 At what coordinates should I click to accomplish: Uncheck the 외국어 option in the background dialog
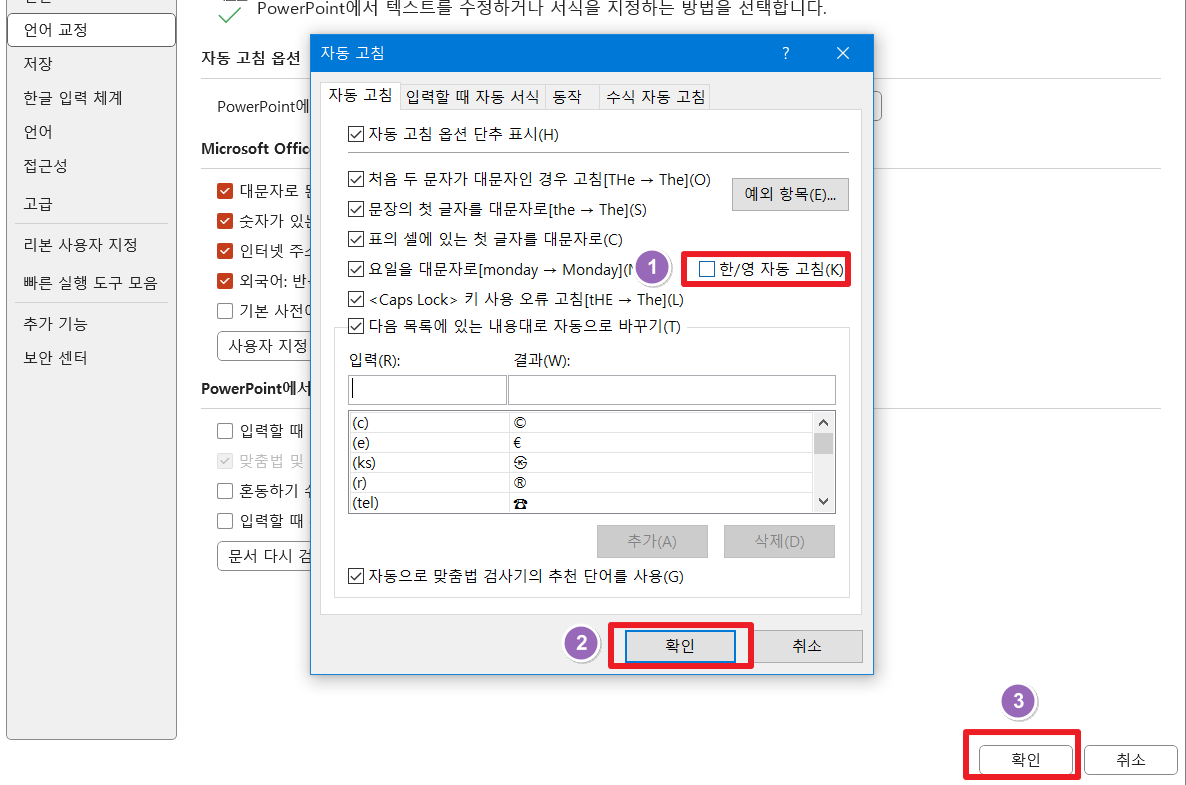coord(225,282)
